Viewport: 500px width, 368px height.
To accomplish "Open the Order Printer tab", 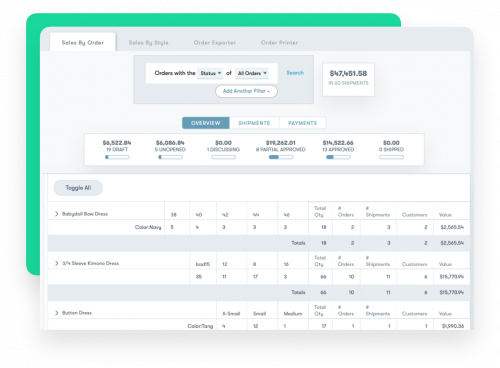I will tap(279, 43).
